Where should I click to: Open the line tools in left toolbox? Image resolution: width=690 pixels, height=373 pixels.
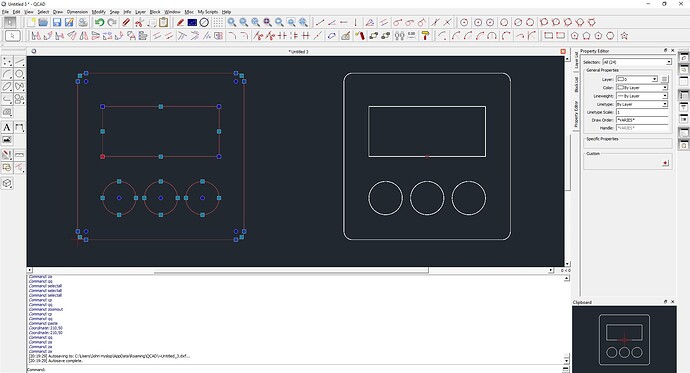tap(19, 62)
